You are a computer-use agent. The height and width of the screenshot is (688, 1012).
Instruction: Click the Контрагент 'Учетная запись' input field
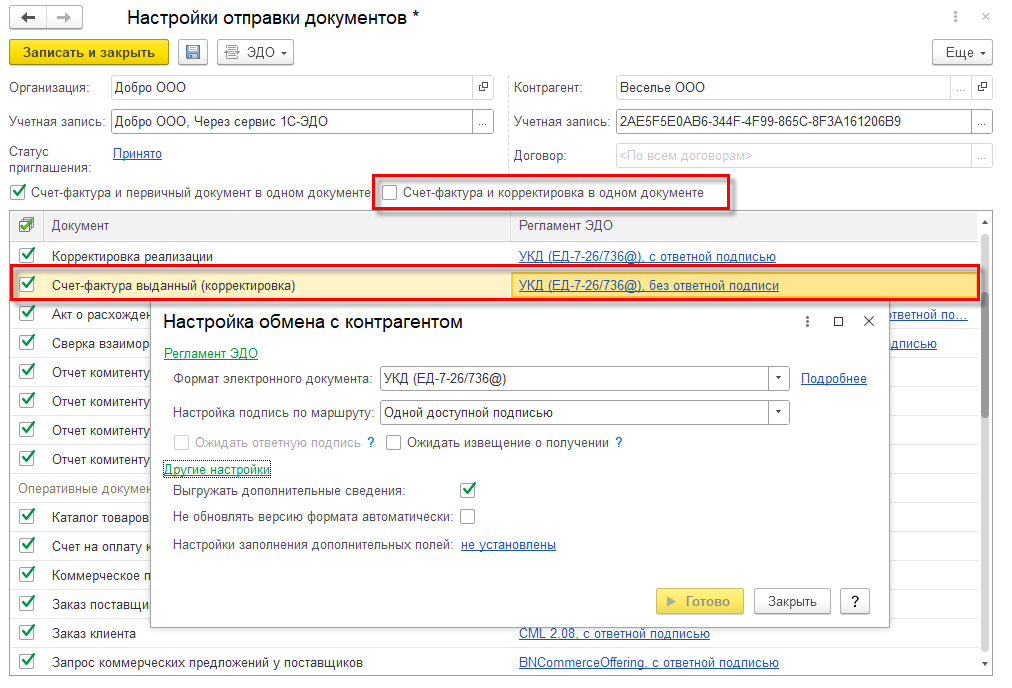(x=792, y=122)
